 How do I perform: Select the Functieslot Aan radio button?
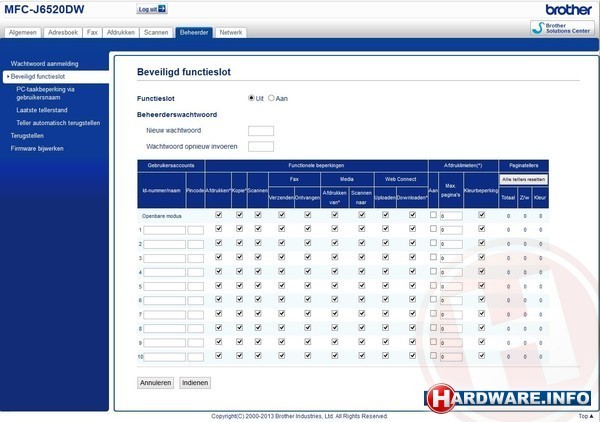click(x=271, y=98)
